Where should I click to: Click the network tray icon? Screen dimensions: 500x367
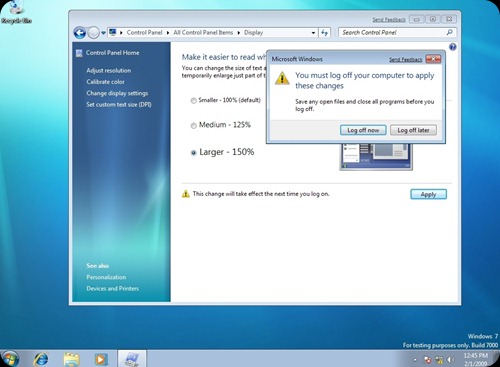click(x=439, y=360)
